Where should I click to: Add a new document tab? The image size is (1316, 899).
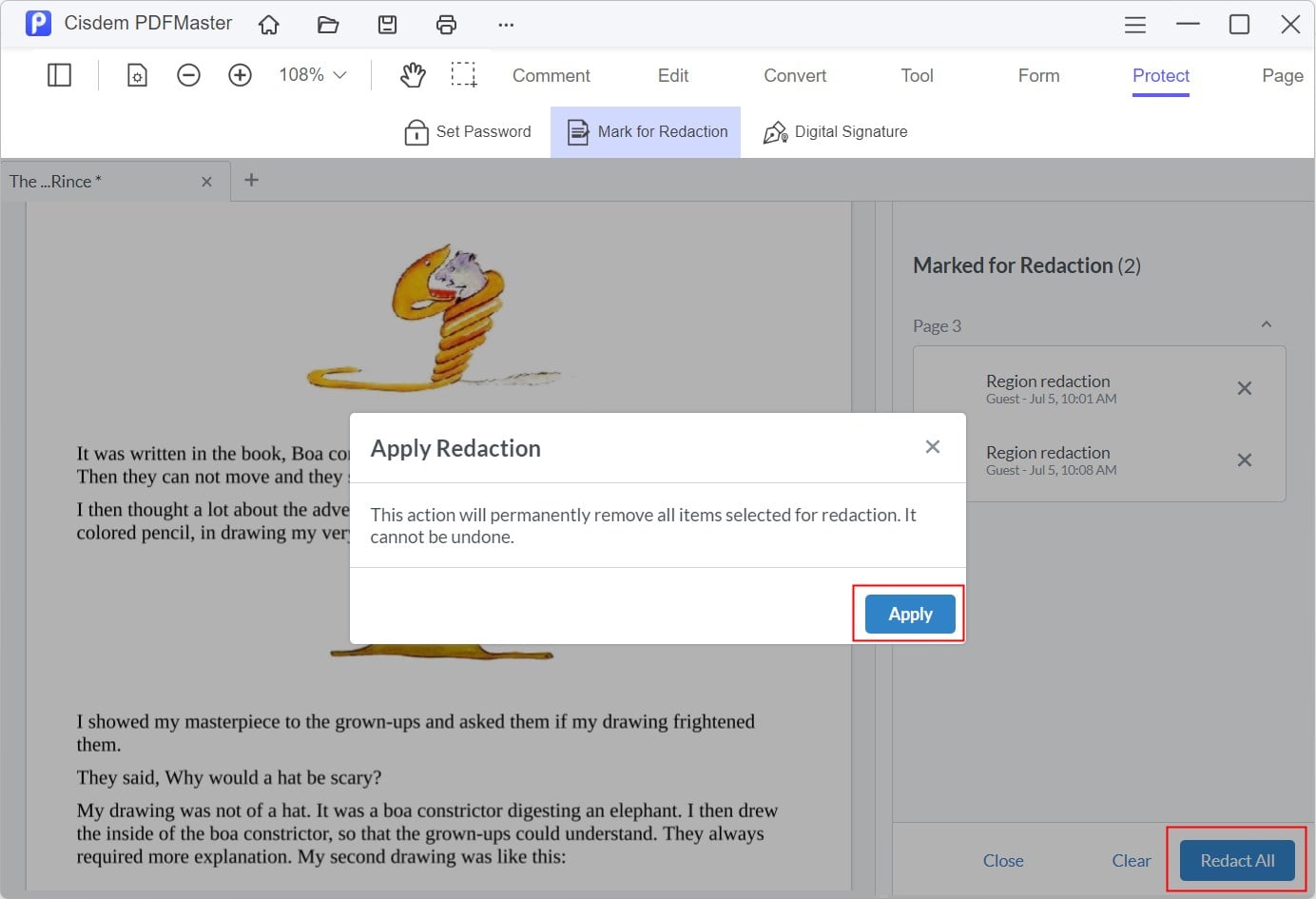tap(251, 180)
